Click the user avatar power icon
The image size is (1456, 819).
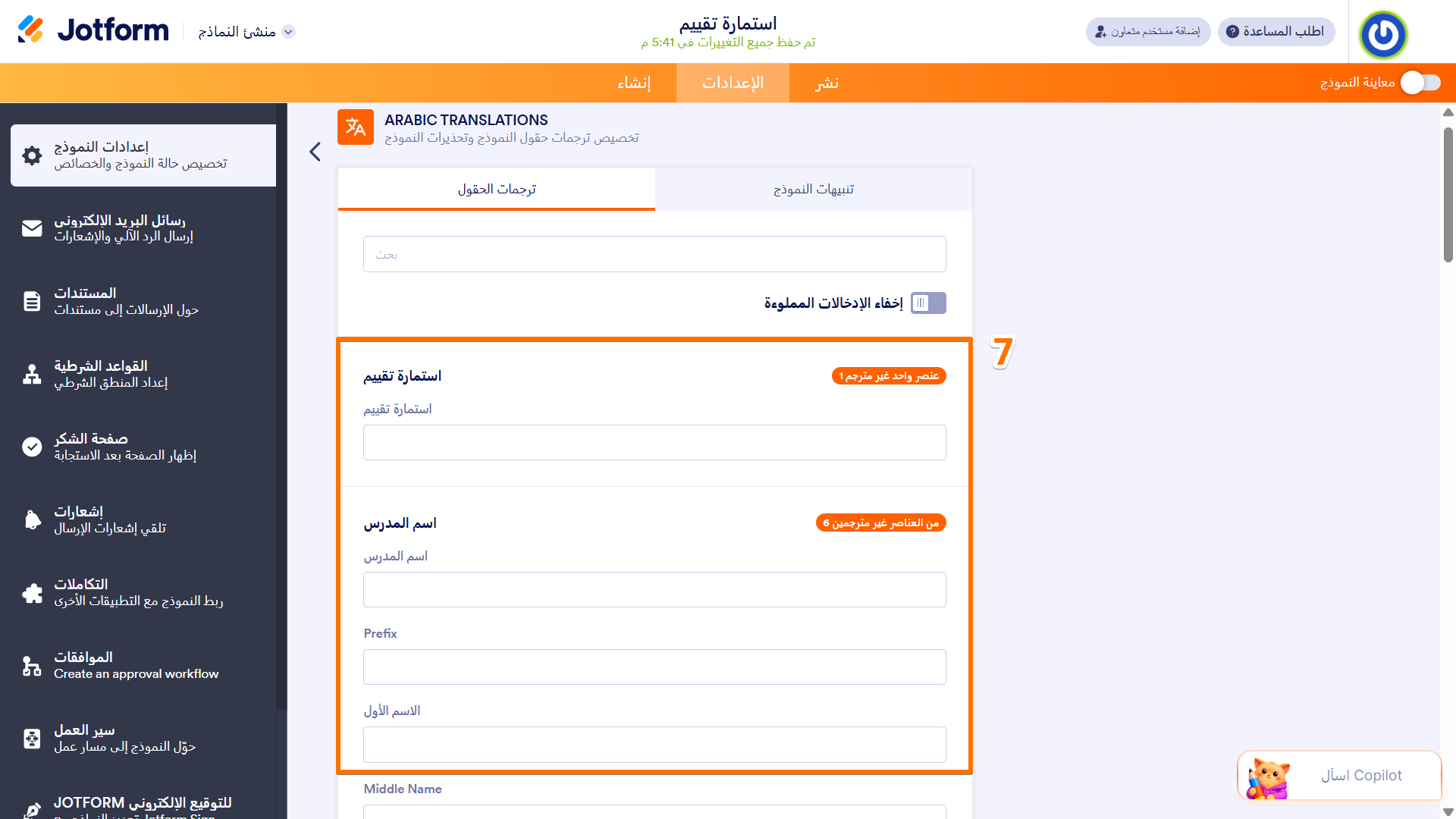pyautogui.click(x=1383, y=34)
